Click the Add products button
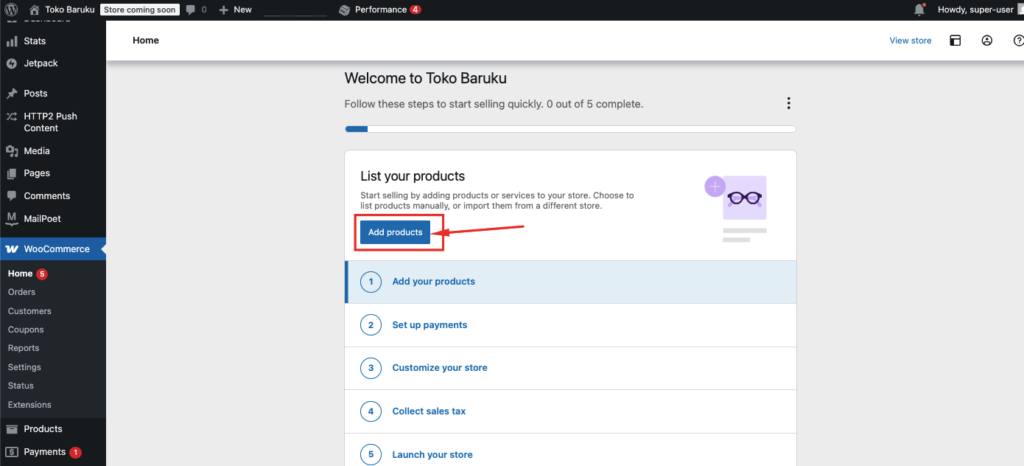Image resolution: width=1024 pixels, height=466 pixels. point(395,232)
